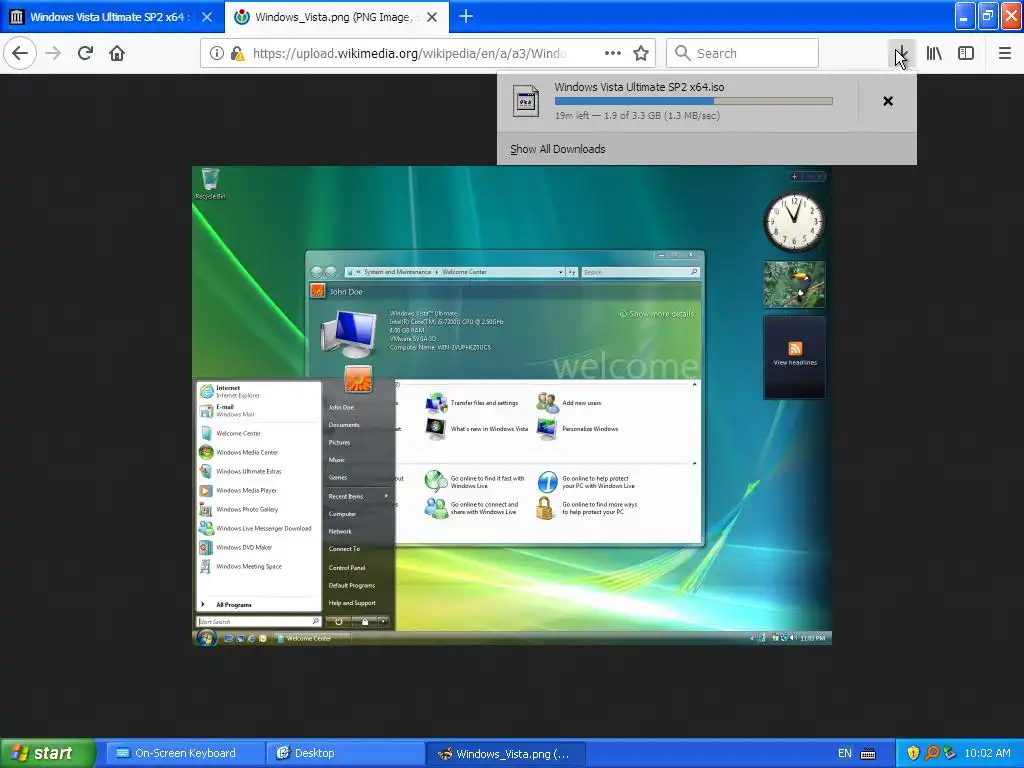Viewport: 1024px width, 768px height.
Task: Click the Windows Vista screenshot image
Action: tap(511, 405)
